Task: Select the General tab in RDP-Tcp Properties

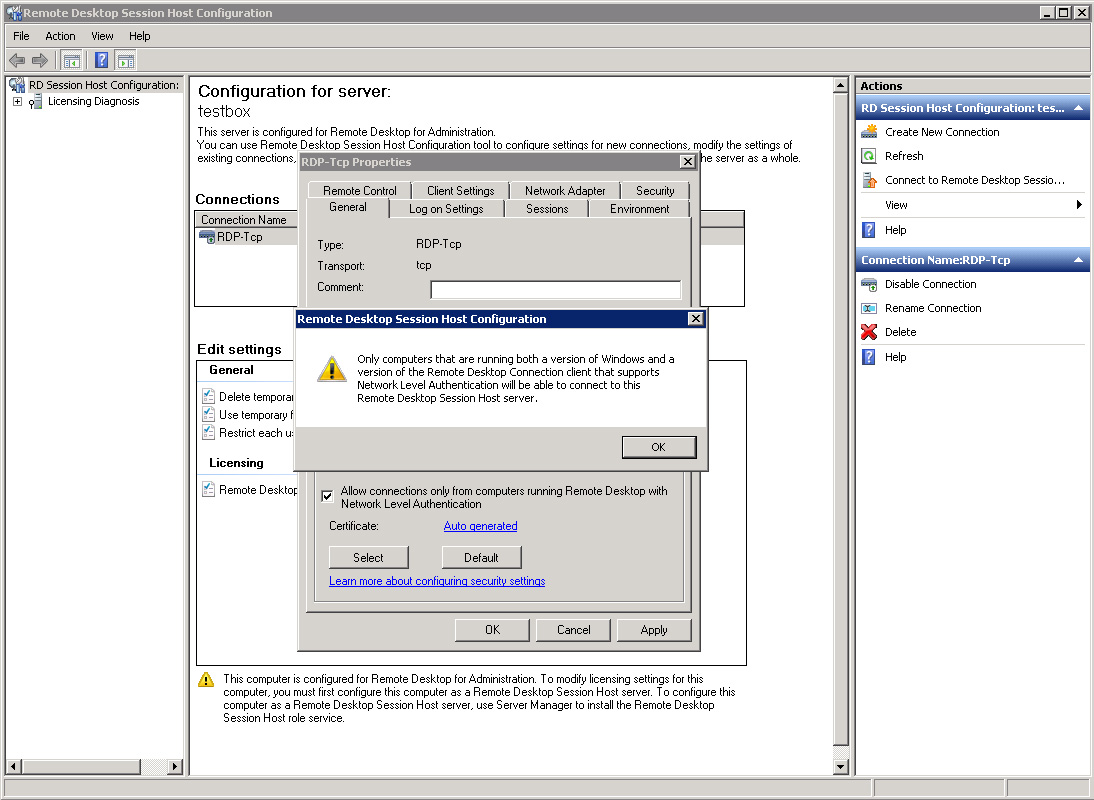Action: coord(347,207)
